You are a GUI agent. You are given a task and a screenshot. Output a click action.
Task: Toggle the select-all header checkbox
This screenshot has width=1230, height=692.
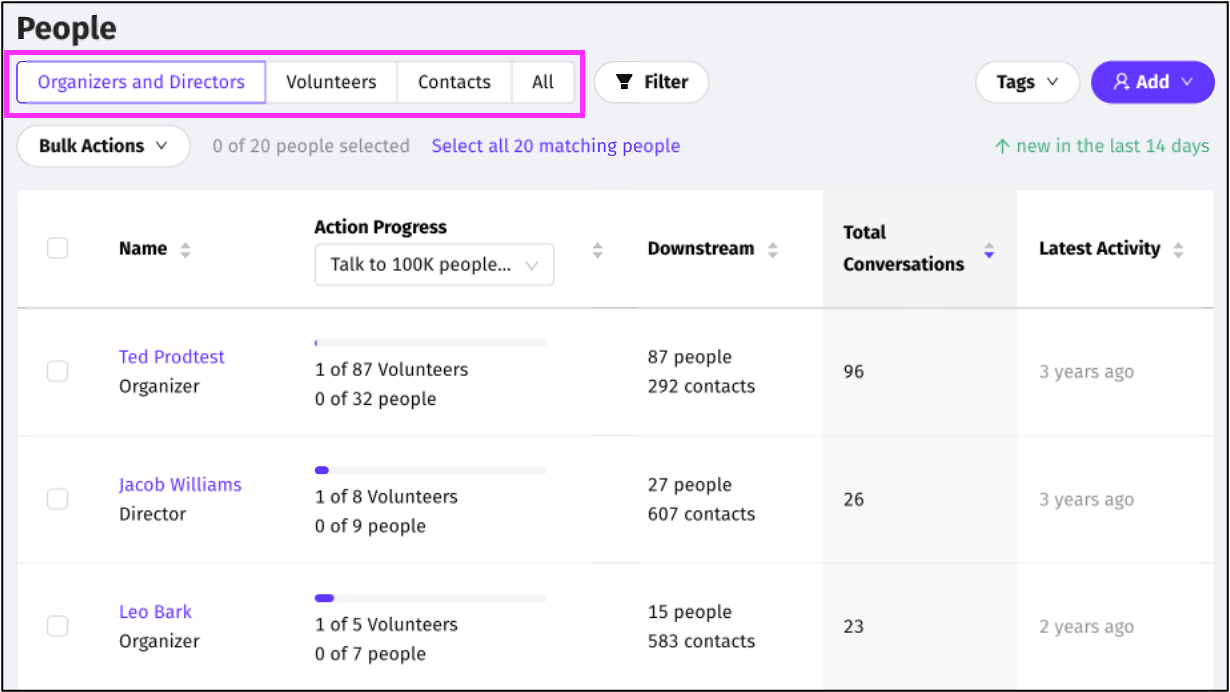tap(58, 248)
